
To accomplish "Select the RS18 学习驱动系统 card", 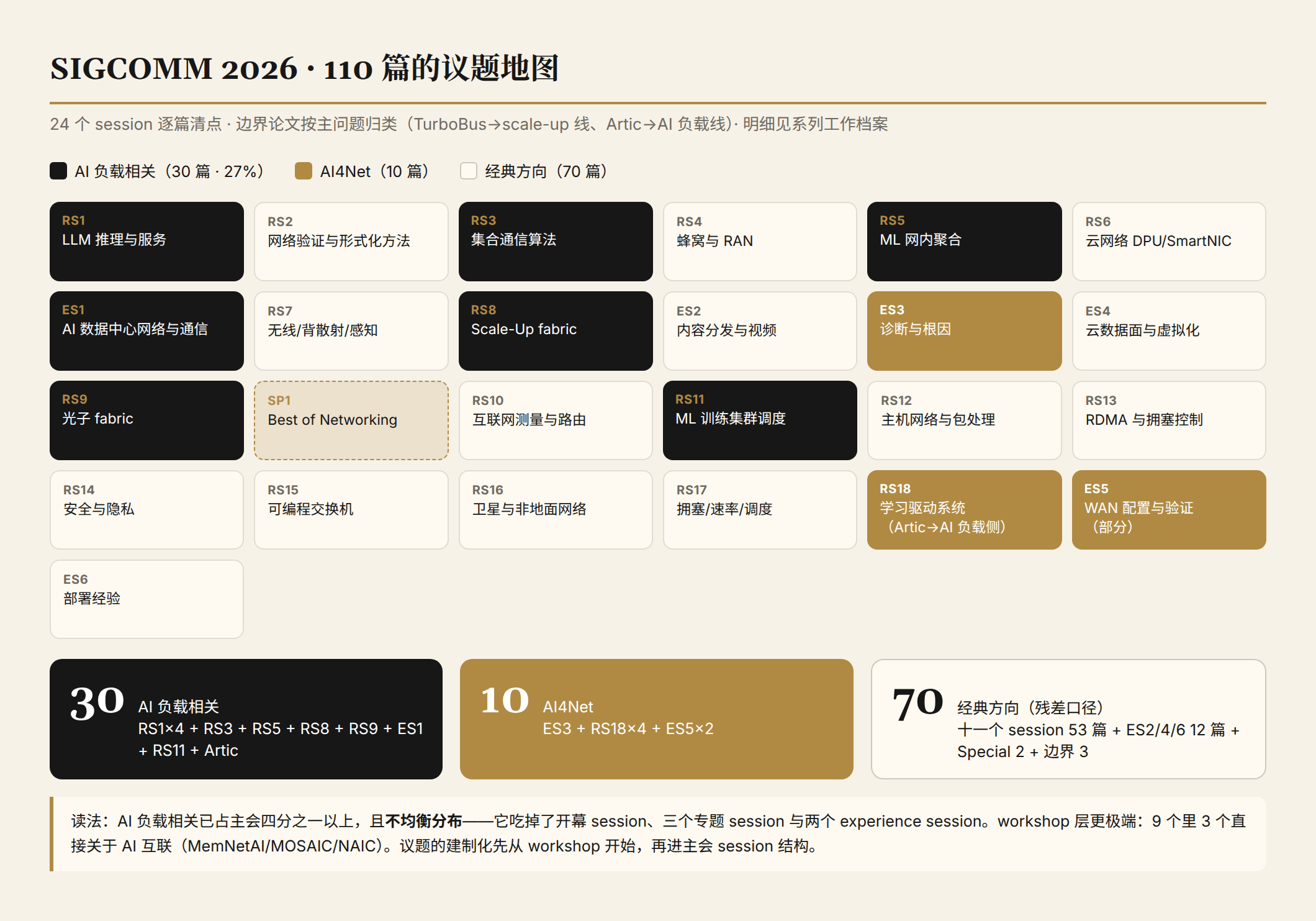I will pos(965,510).
